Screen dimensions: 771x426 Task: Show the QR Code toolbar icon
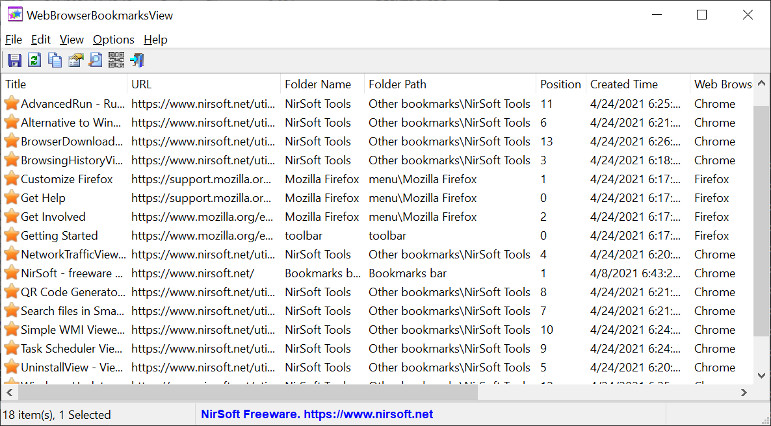116,61
